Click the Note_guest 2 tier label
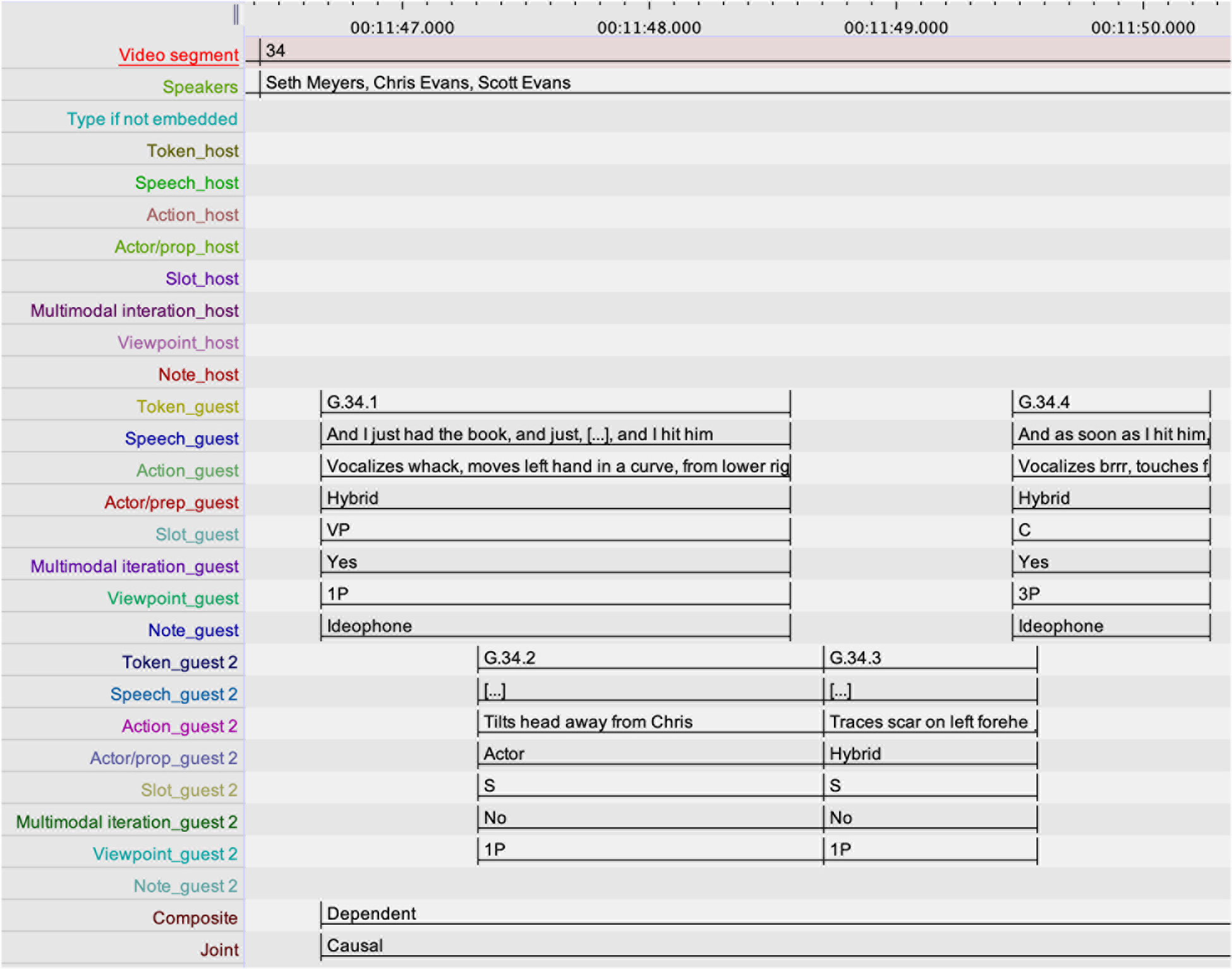The height and width of the screenshot is (969, 1232). pyautogui.click(x=185, y=886)
